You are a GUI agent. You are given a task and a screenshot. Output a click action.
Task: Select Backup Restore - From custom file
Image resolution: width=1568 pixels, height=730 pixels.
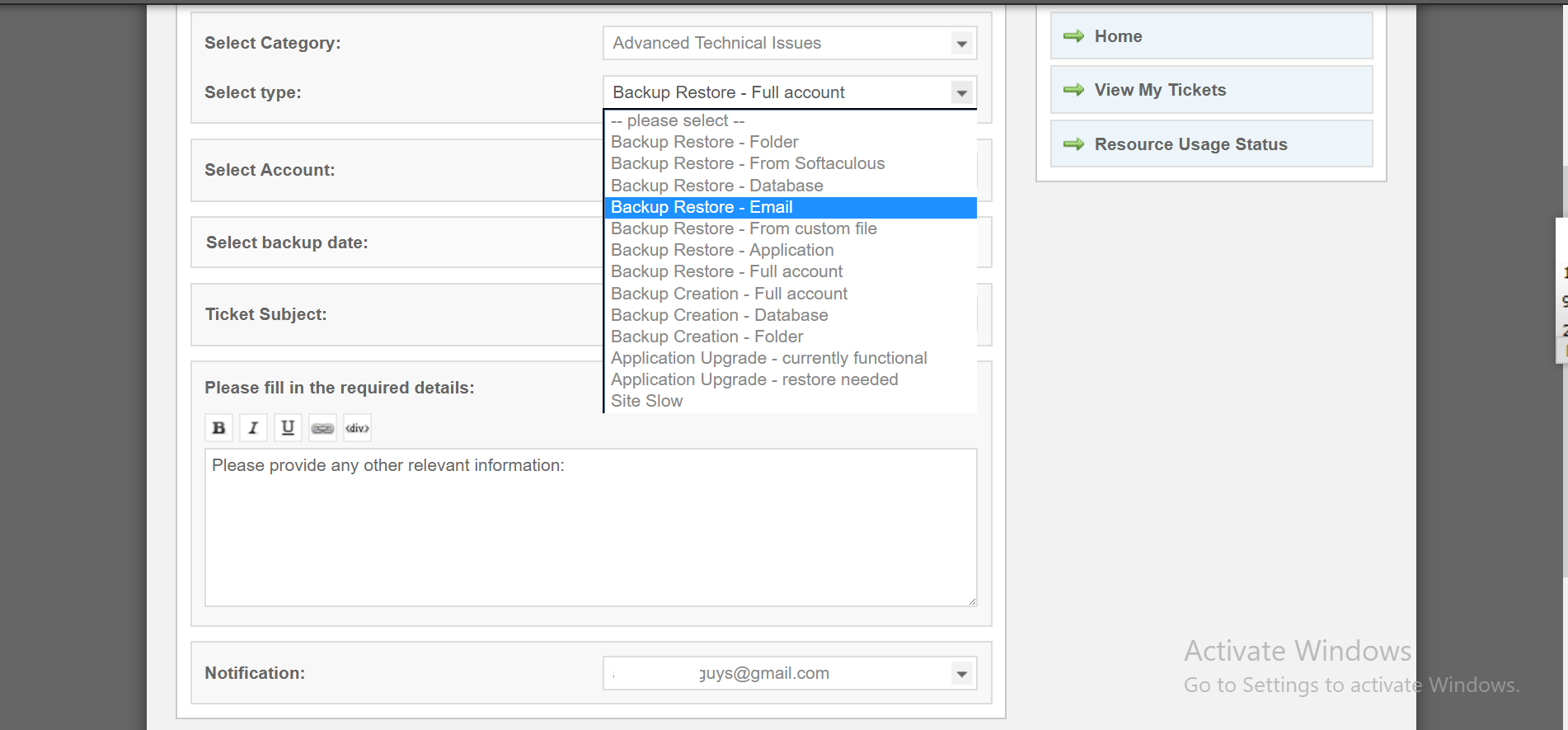pos(743,228)
